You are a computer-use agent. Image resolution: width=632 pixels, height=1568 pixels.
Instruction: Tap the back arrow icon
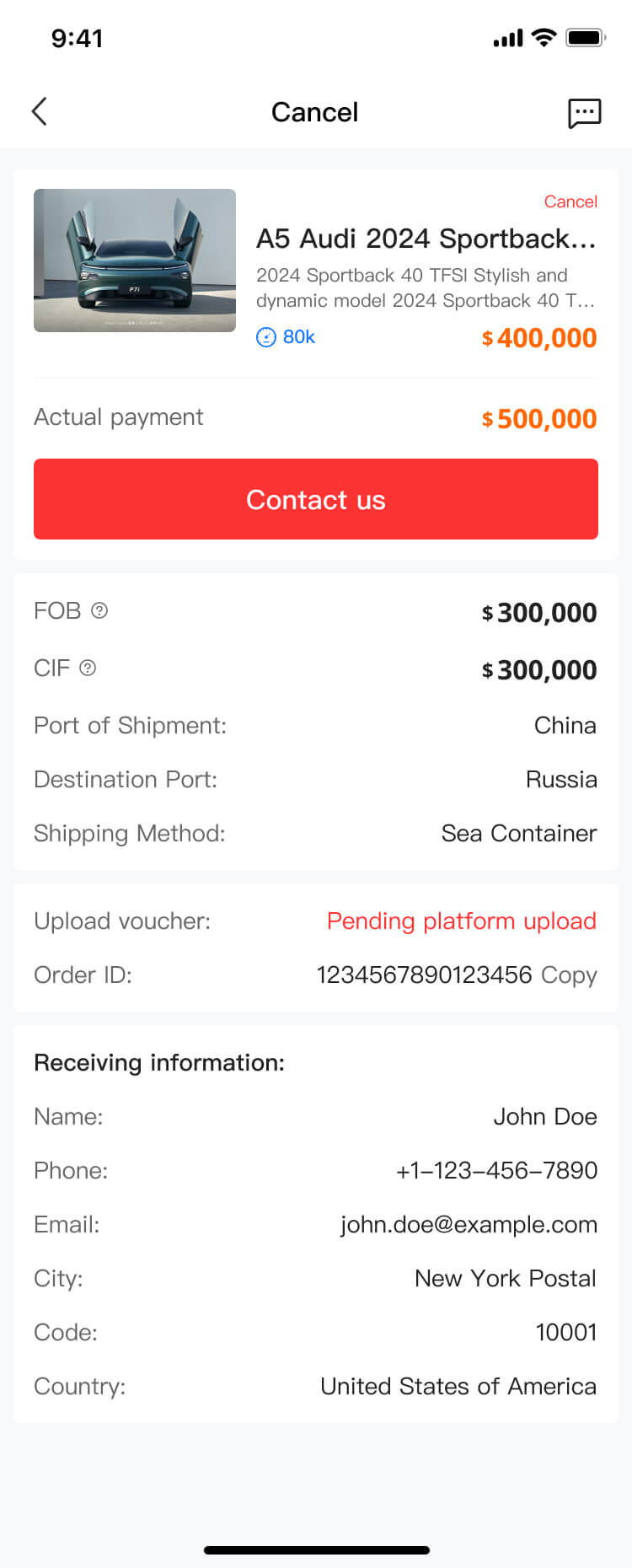pyautogui.click(x=40, y=111)
